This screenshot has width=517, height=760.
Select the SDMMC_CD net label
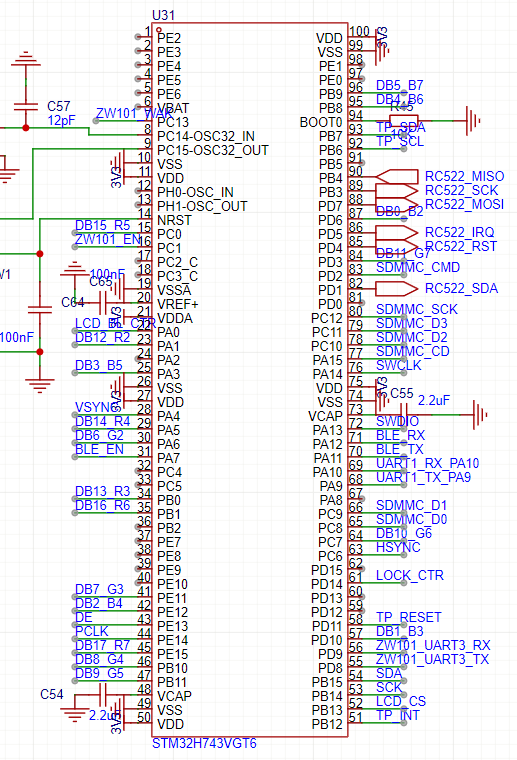click(412, 351)
